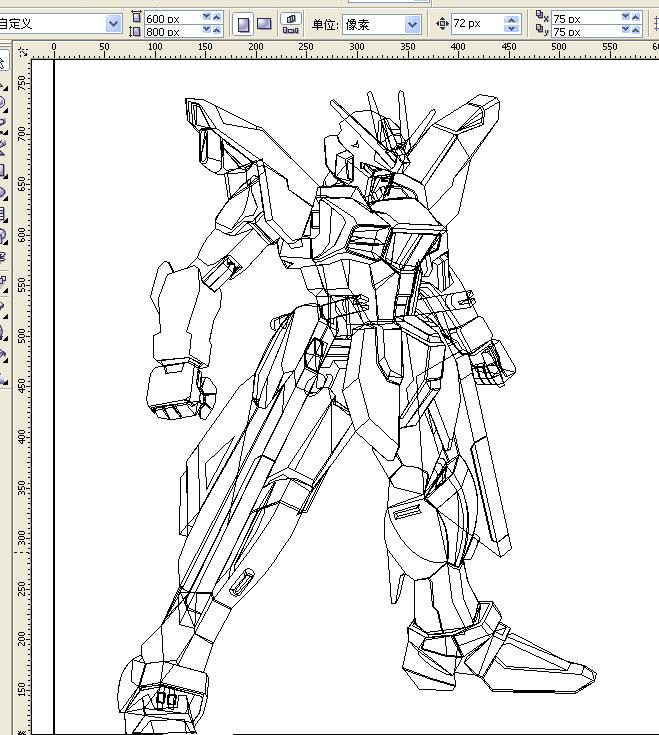Click the 单位: units label
Viewport: 659px width, 735px height.
(x=325, y=24)
